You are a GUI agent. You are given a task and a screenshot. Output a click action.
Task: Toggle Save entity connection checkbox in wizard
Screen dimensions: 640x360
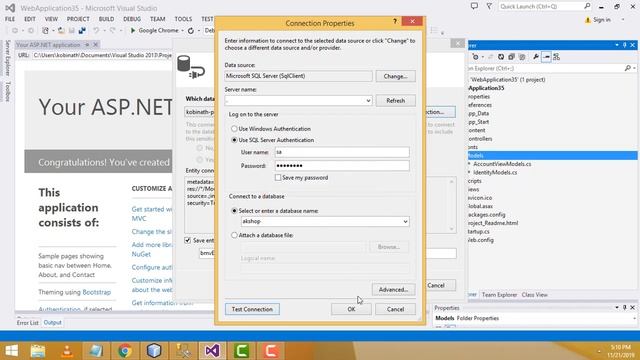click(x=188, y=240)
